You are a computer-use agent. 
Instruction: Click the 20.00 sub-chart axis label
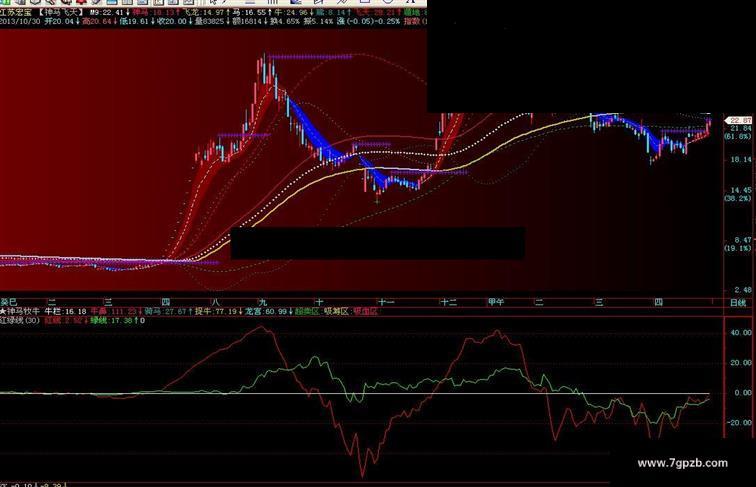tap(741, 363)
